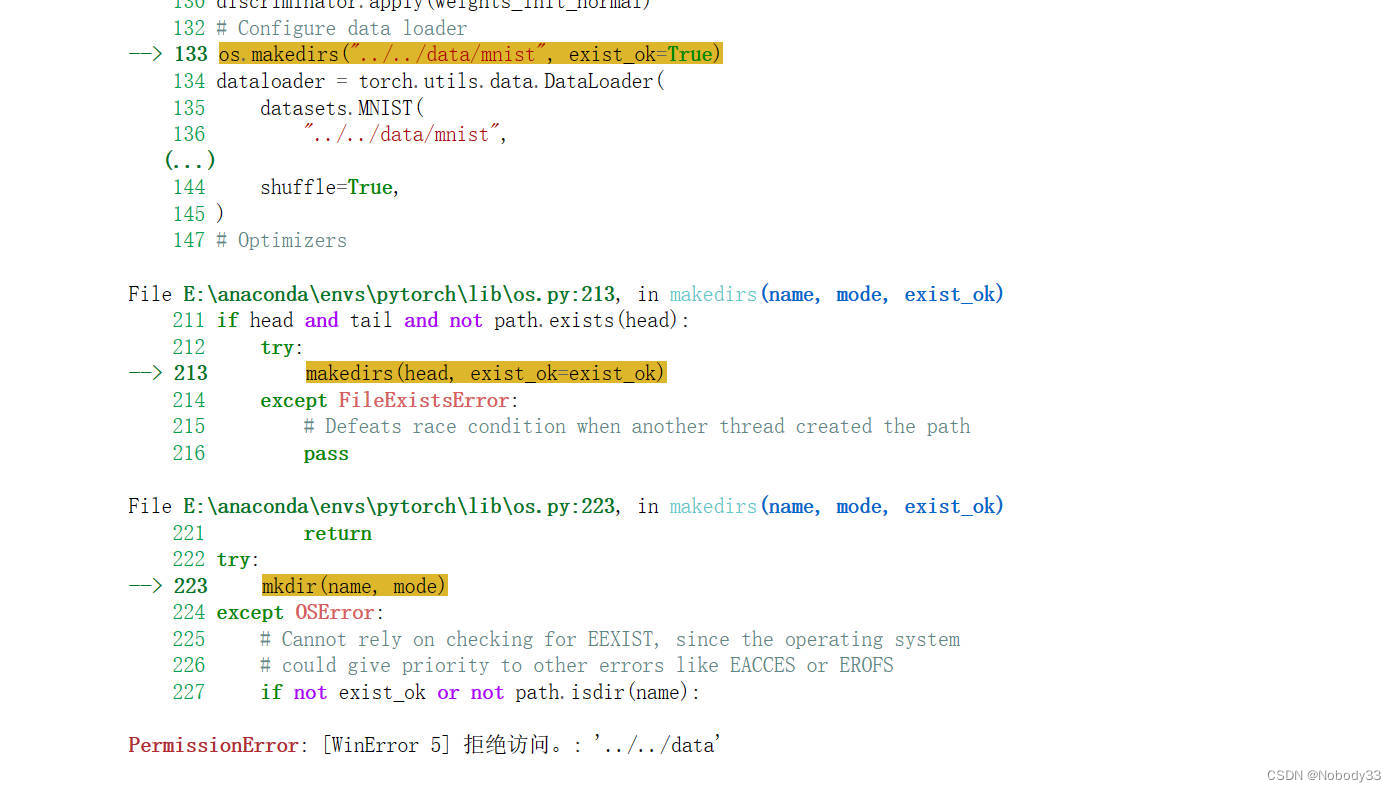Click the 'Defeats race condition' comment
The image size is (1396, 792).
pyautogui.click(x=637, y=426)
